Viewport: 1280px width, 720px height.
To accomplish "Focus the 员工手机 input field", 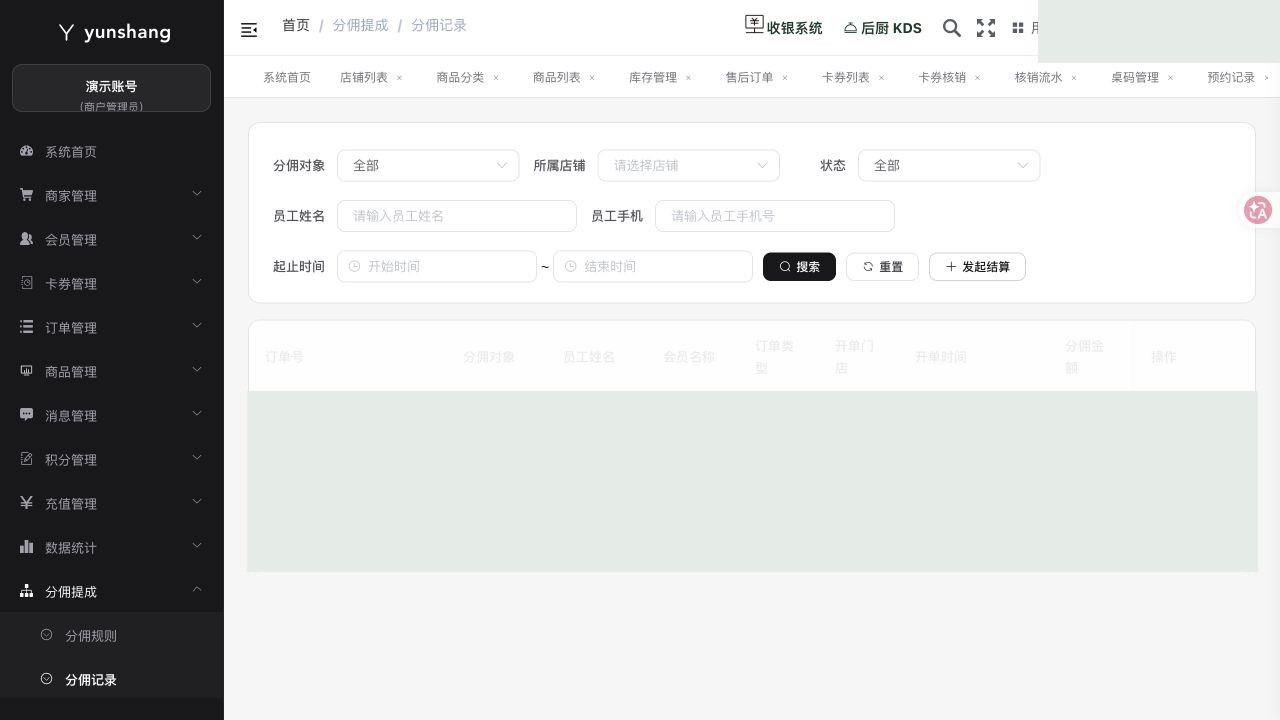I will 775,216.
